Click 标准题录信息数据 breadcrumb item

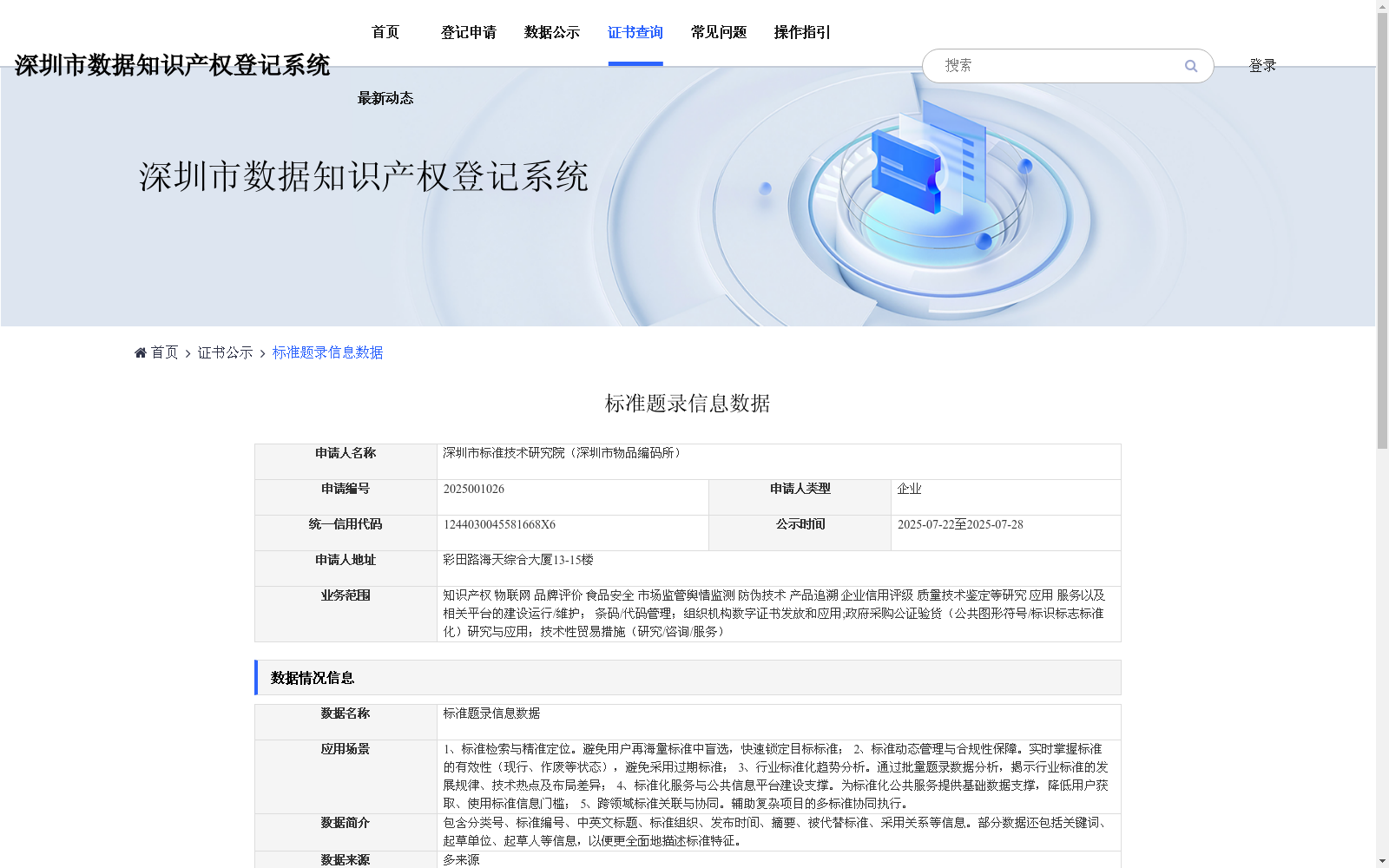coord(328,352)
